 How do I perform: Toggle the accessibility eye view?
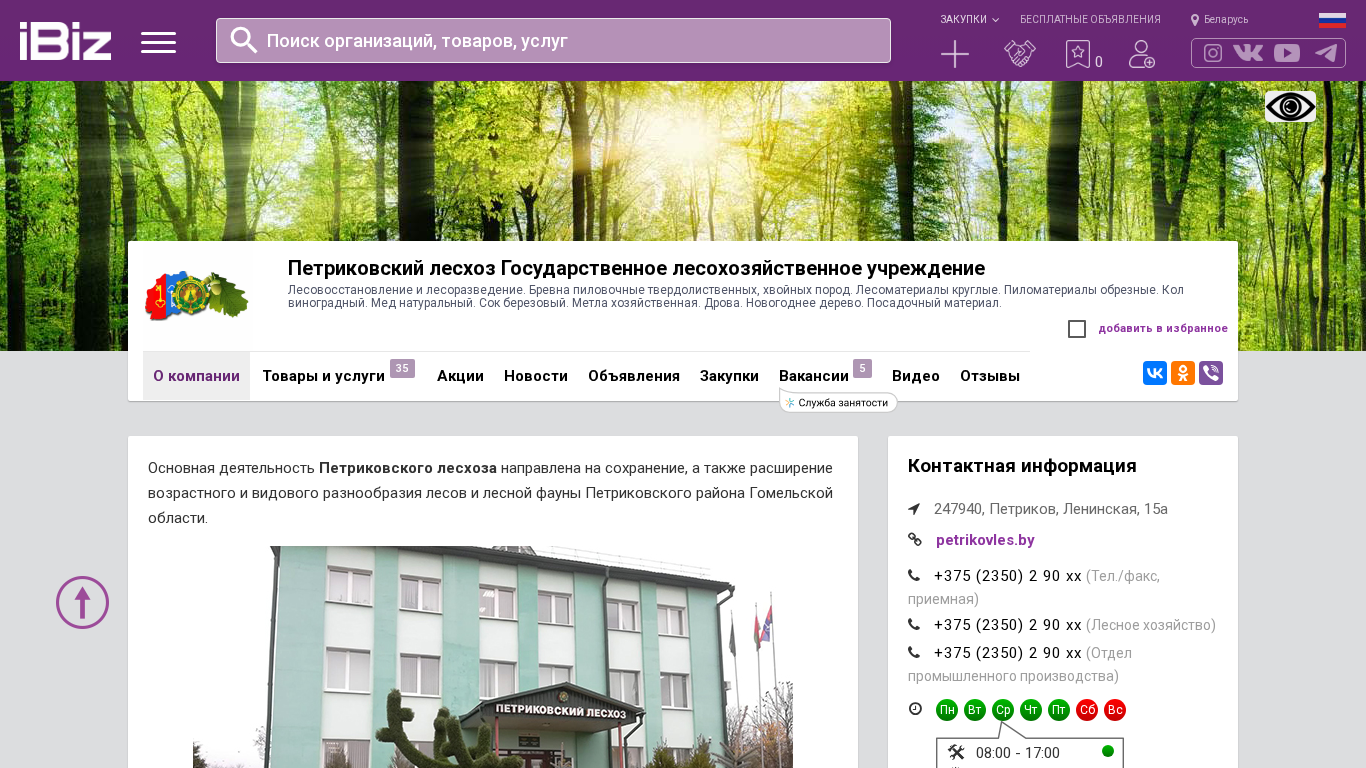point(1290,106)
